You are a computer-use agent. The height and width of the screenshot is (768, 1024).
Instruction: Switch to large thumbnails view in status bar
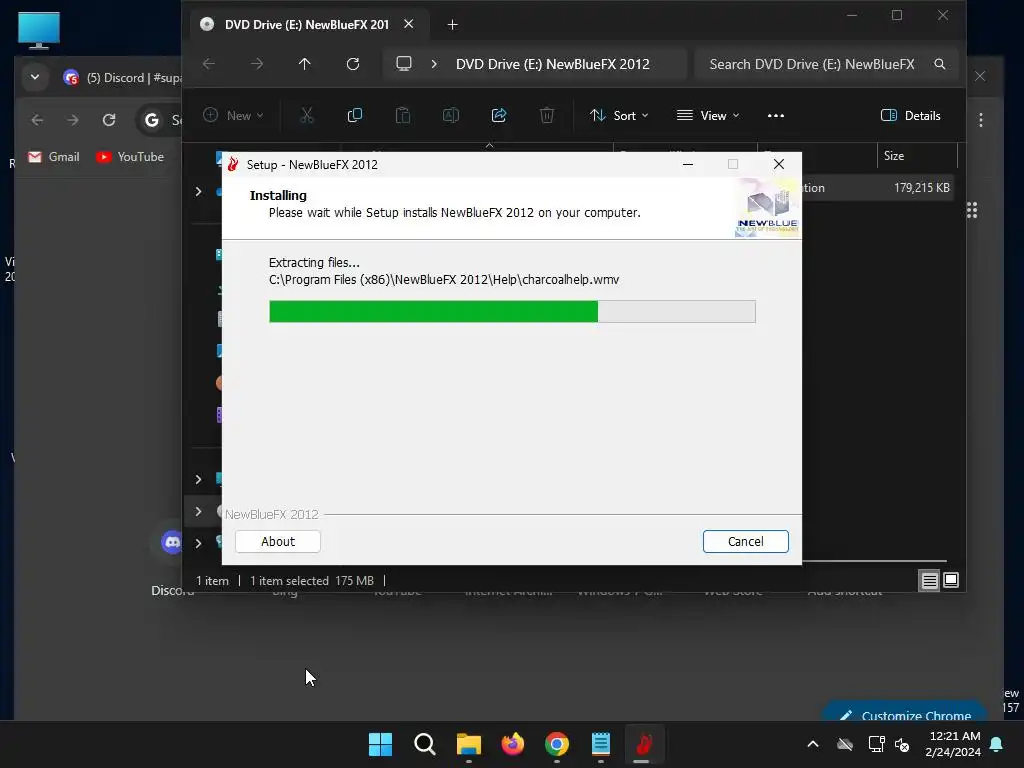point(952,580)
